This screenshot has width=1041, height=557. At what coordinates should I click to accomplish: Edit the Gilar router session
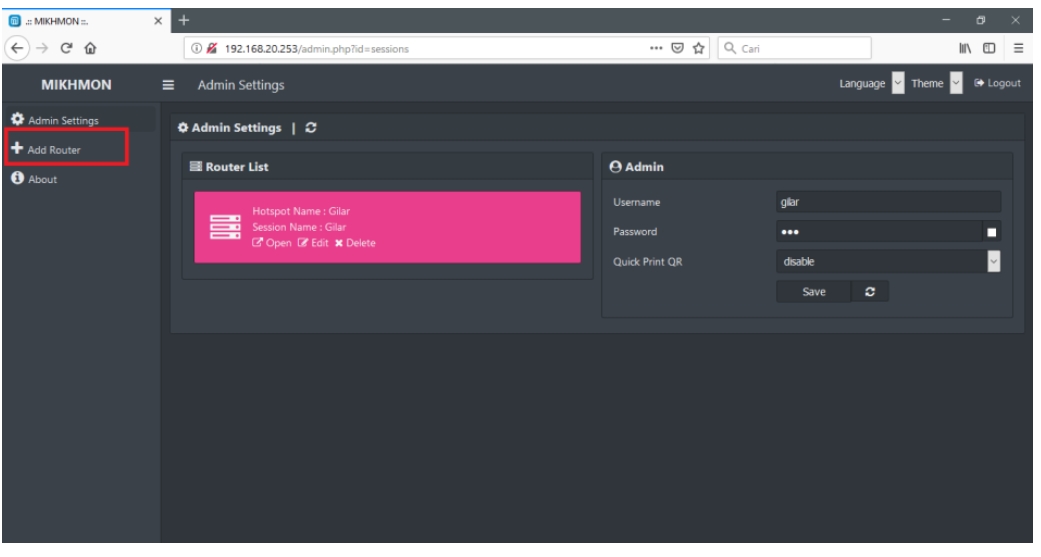(x=313, y=243)
